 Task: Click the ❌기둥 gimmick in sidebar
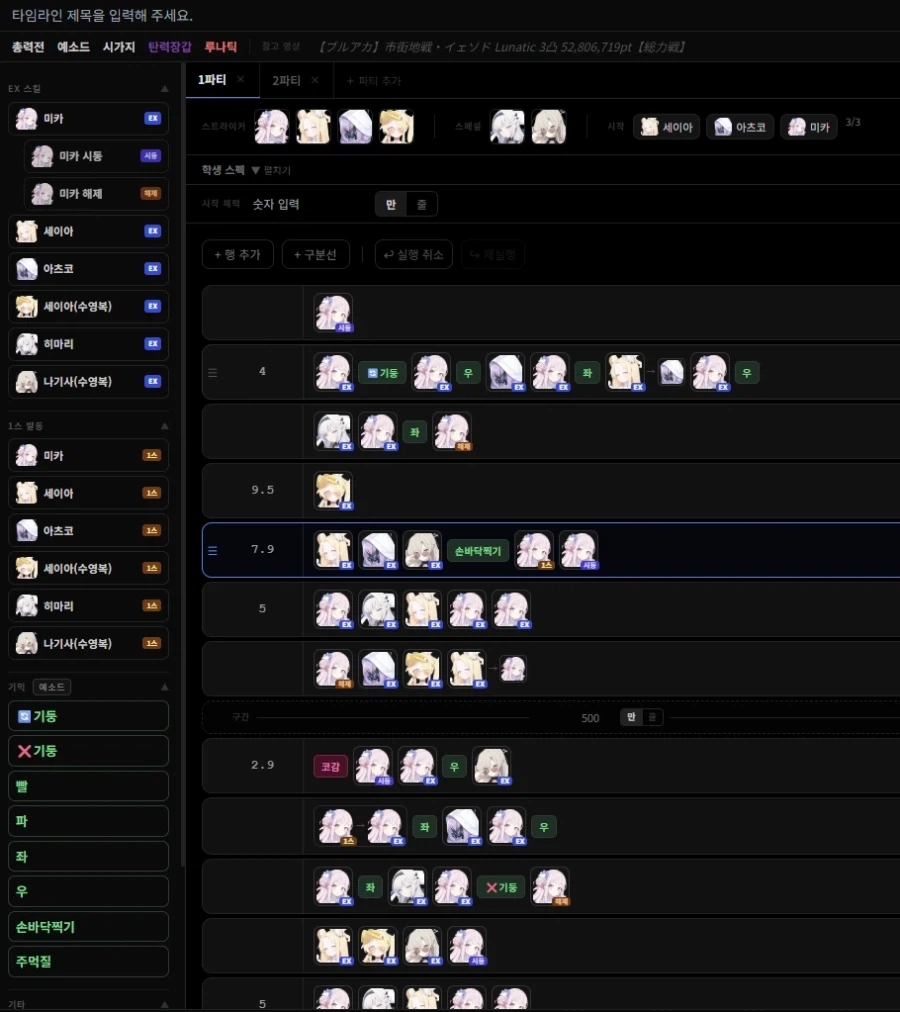click(x=88, y=751)
